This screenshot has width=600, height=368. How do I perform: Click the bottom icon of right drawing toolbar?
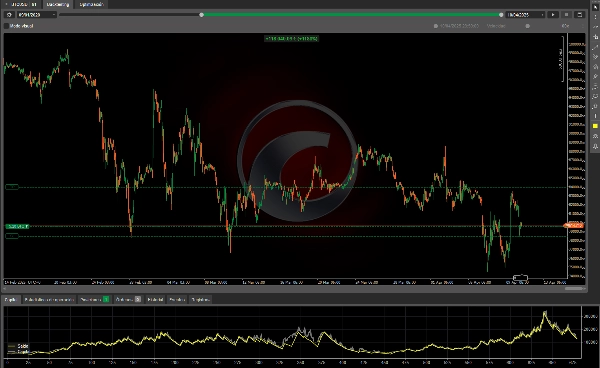tap(595, 146)
